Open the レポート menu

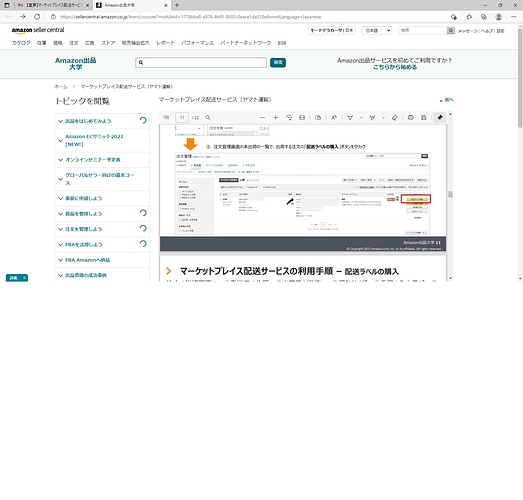165,43
